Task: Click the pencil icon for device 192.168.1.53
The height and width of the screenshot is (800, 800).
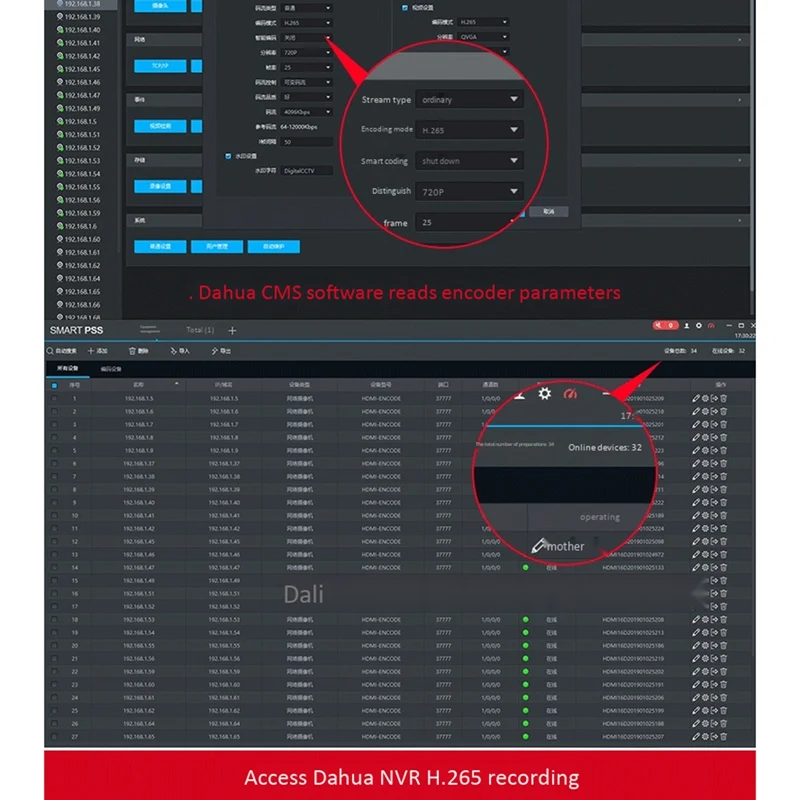Action: click(696, 619)
